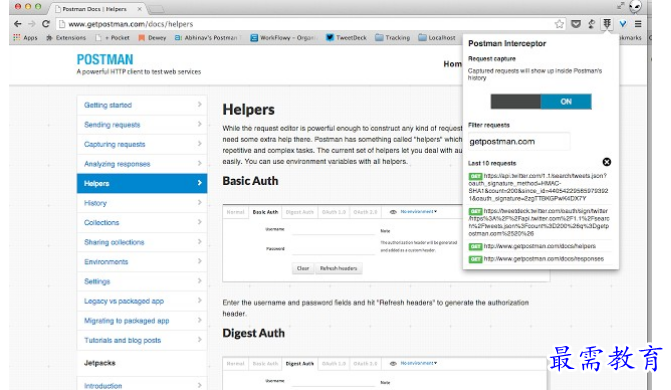The height and width of the screenshot is (390, 671).
Task: Bookmark page with star icon
Action: [x=559, y=24]
